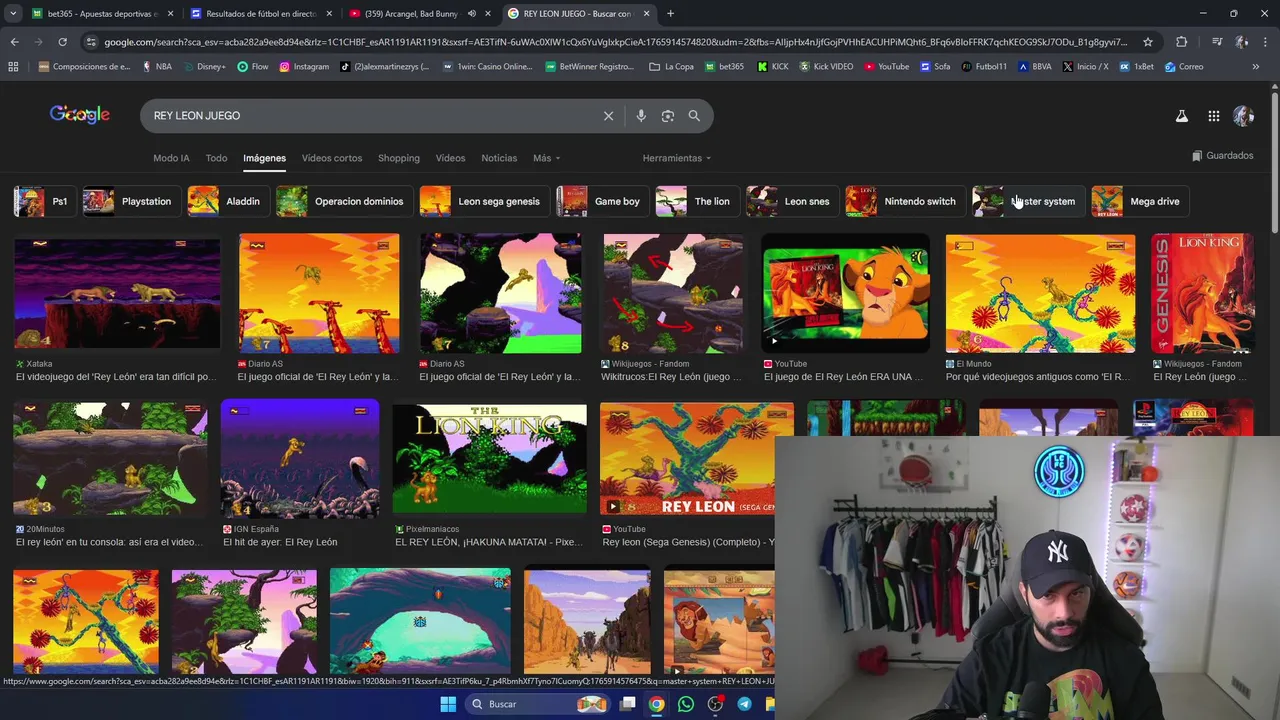This screenshot has width=1280, height=720.
Task: Open the Disney+ bookmark
Action: pos(204,67)
